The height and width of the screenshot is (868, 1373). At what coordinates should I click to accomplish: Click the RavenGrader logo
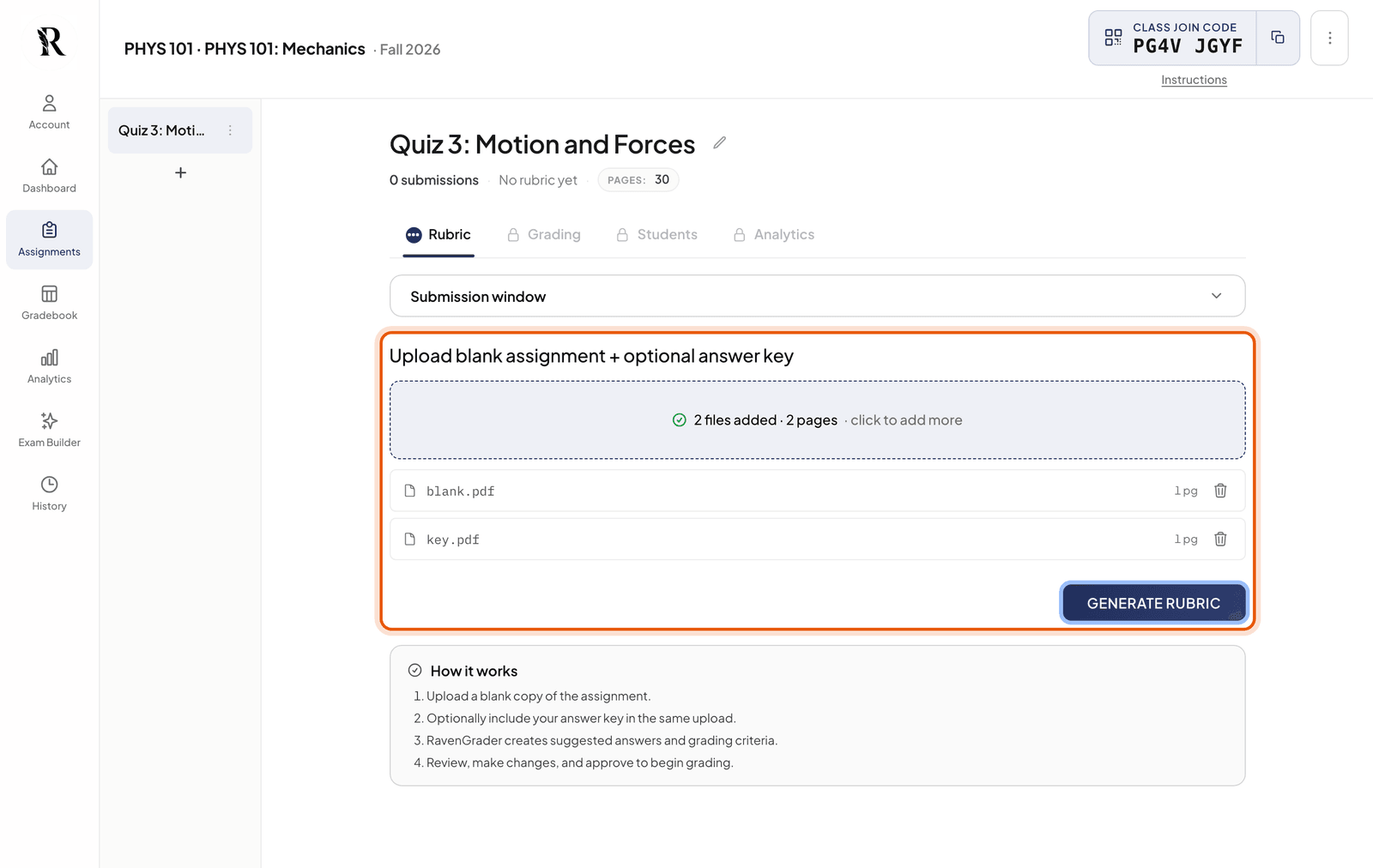point(51,41)
